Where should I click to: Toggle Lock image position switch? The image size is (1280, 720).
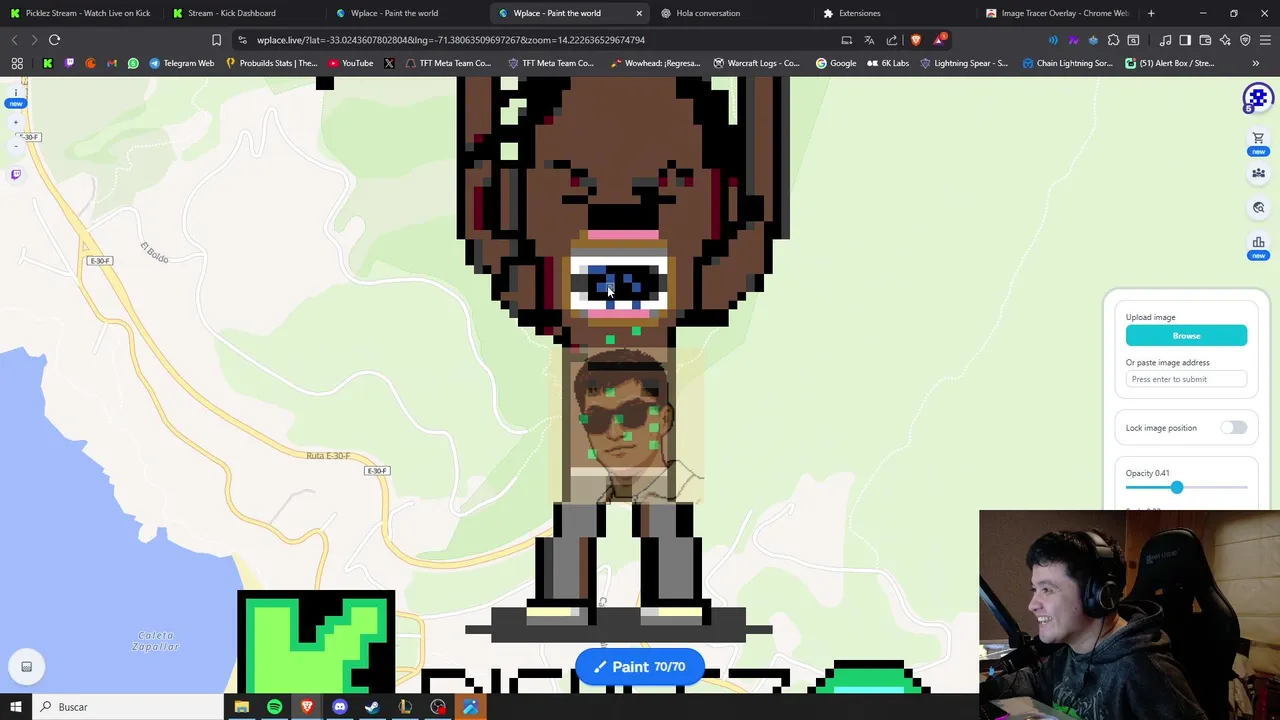tap(1233, 428)
